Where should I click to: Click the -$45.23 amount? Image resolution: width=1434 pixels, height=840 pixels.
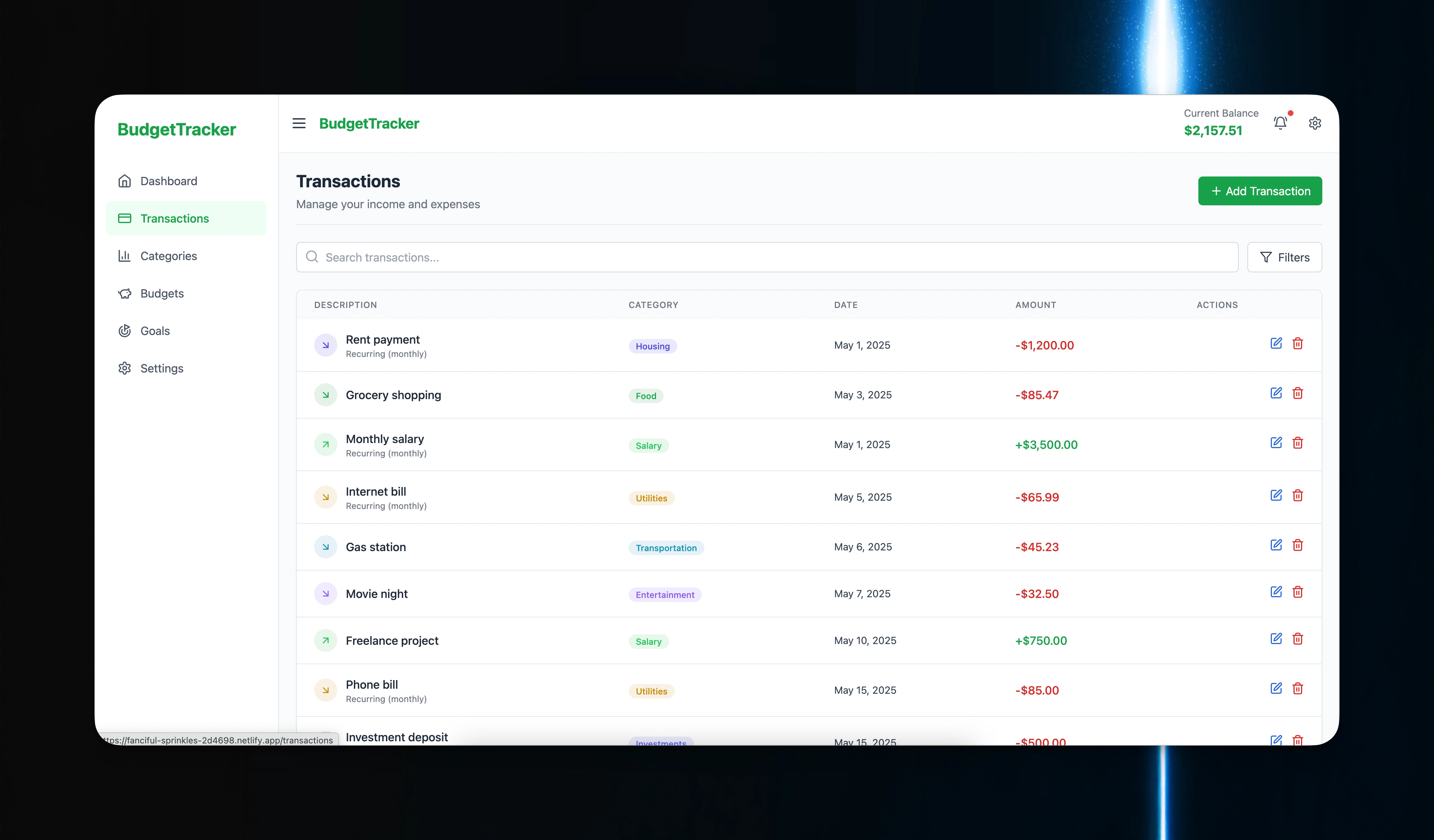coord(1037,547)
